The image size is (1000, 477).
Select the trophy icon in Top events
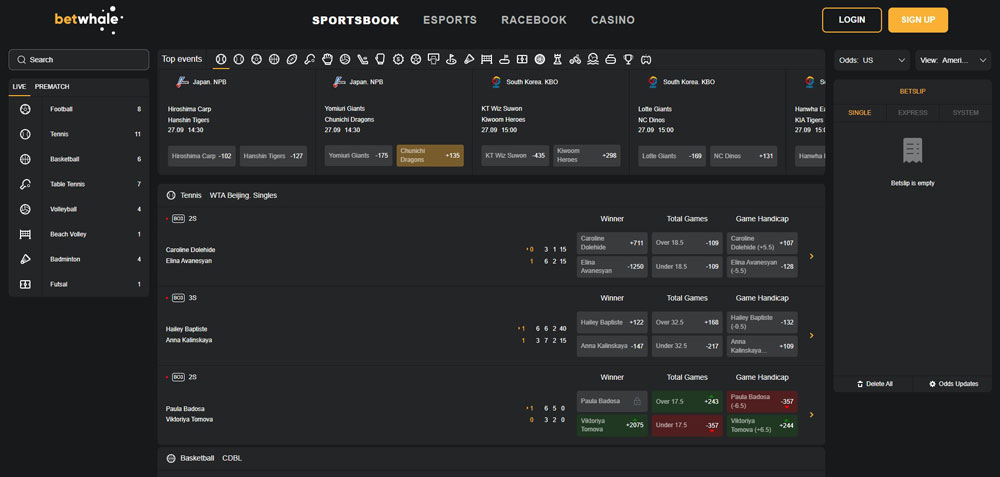(628, 59)
